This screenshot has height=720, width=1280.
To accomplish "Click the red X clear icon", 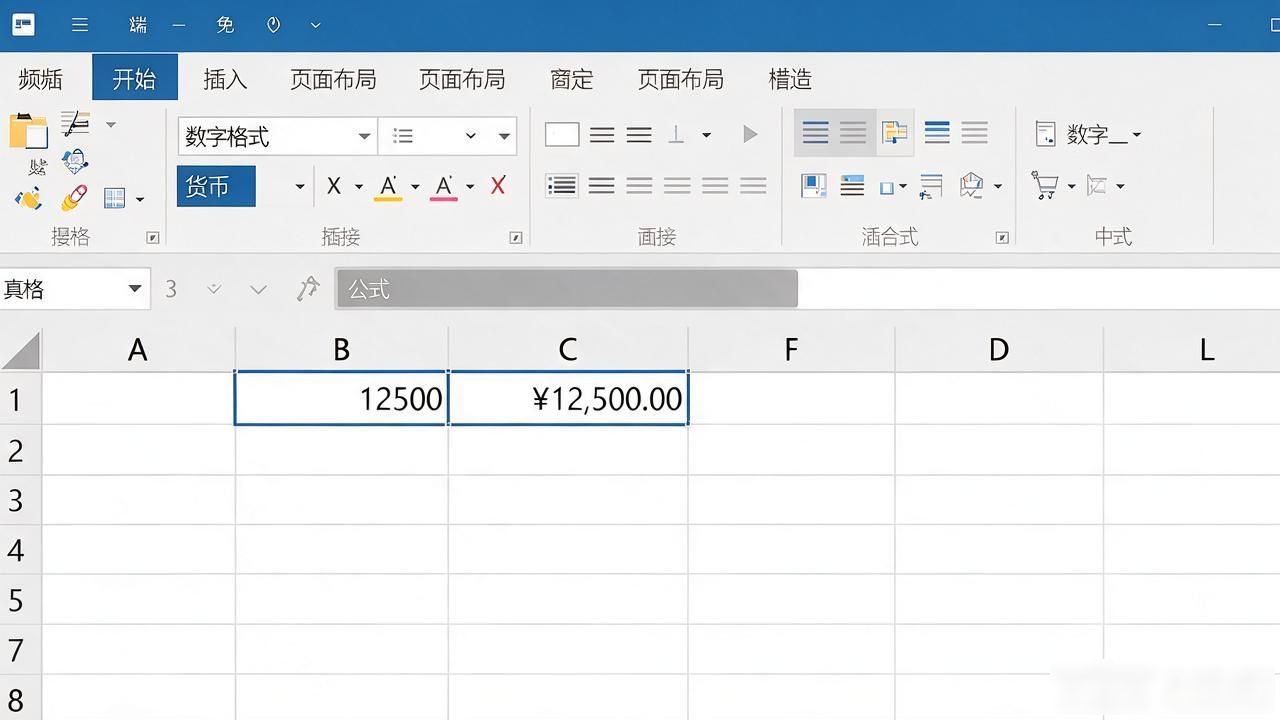I will tap(498, 186).
